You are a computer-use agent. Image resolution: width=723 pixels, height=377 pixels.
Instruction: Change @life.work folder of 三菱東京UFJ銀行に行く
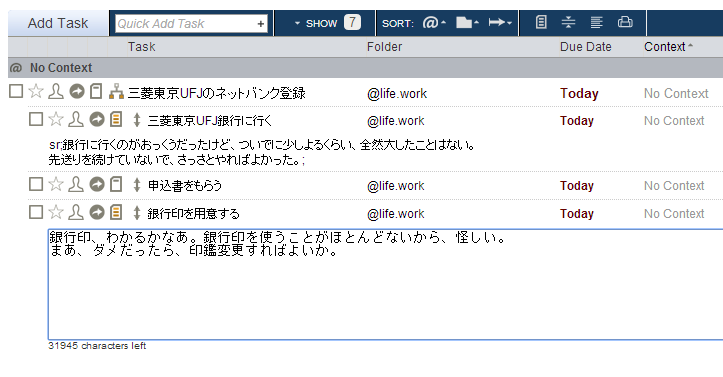click(396, 121)
